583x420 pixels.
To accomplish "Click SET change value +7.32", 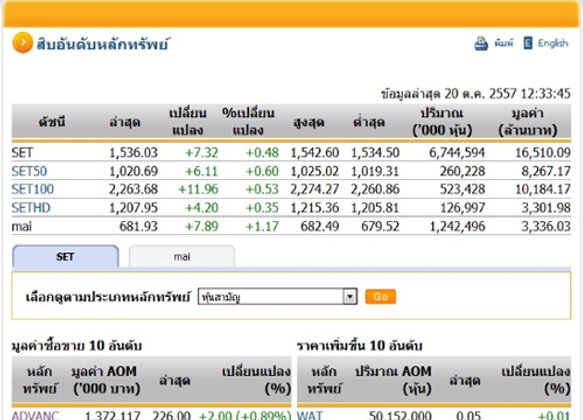I will (x=202, y=153).
